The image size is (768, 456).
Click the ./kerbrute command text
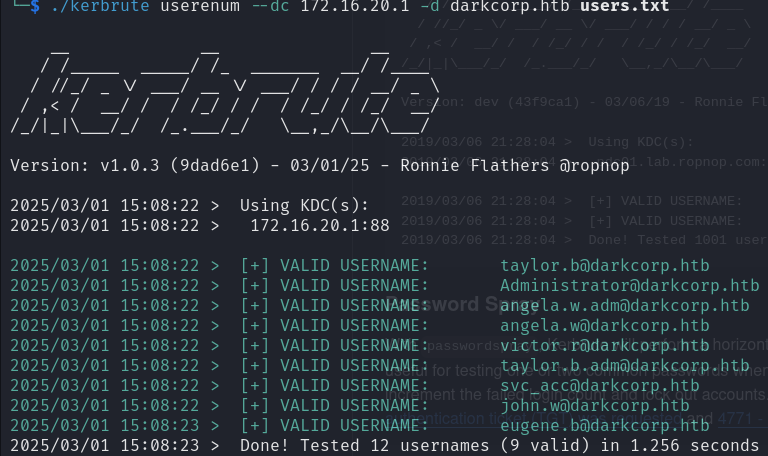(100, 6)
